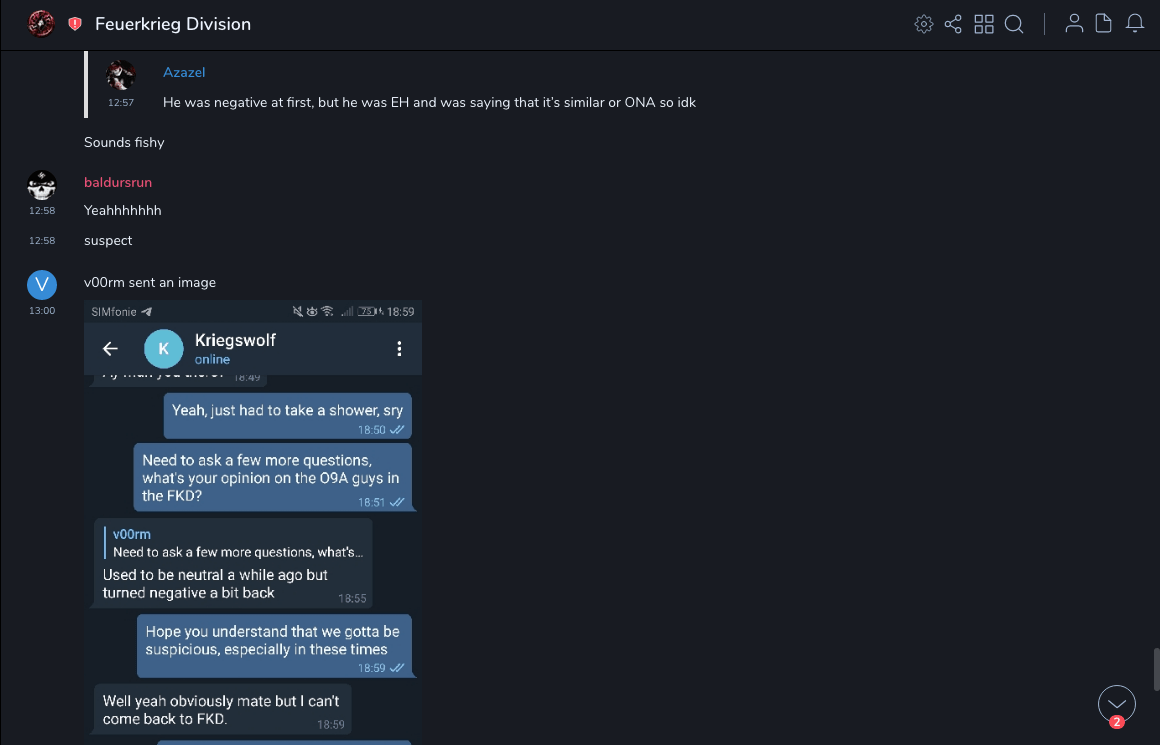This screenshot has width=1160, height=745.
Task: Click the quoted message from Azazel
Action: point(429,102)
